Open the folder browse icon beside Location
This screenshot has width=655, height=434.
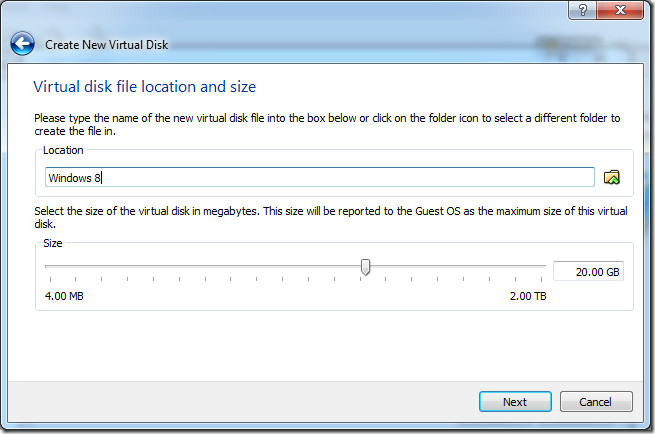pyautogui.click(x=612, y=178)
